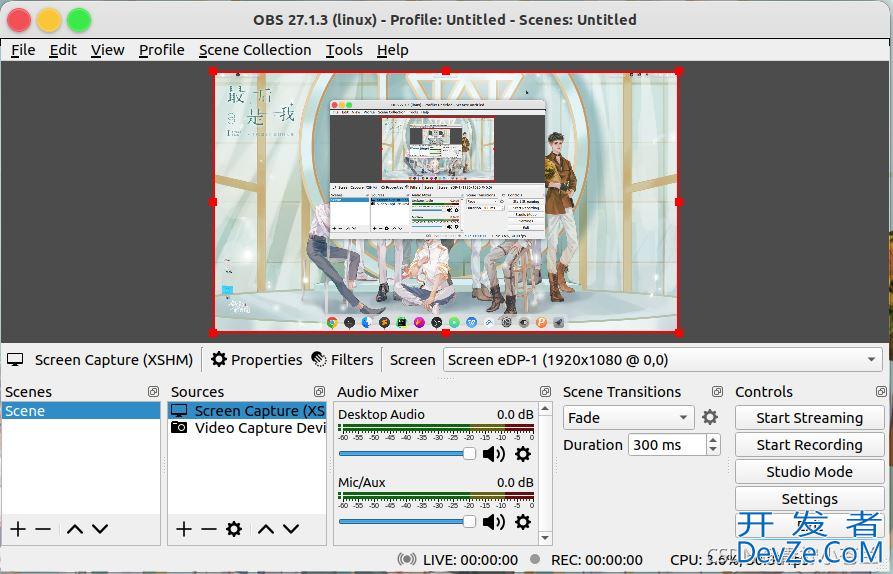Remove selected scene with minus icon

[x=43, y=529]
